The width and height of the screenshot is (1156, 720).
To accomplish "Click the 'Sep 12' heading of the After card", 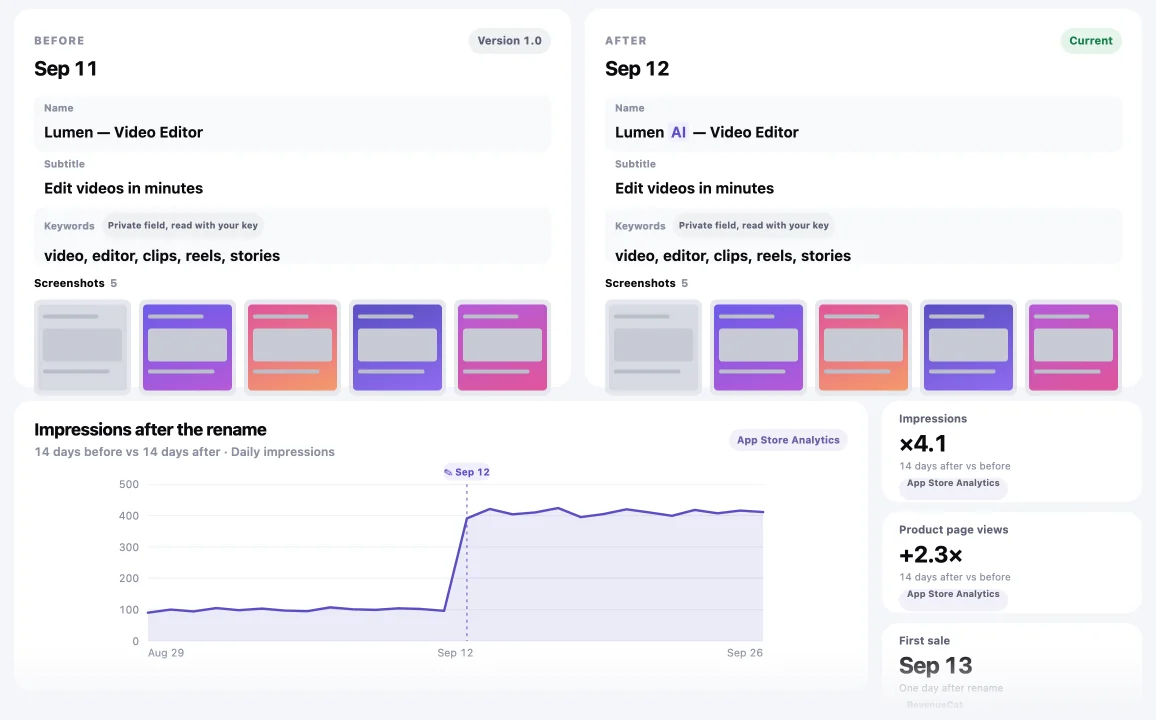I will click(x=637, y=69).
